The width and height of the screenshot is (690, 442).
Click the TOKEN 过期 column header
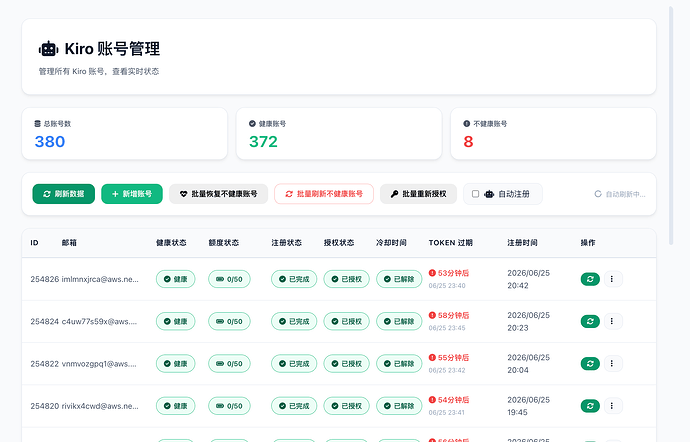(x=451, y=243)
